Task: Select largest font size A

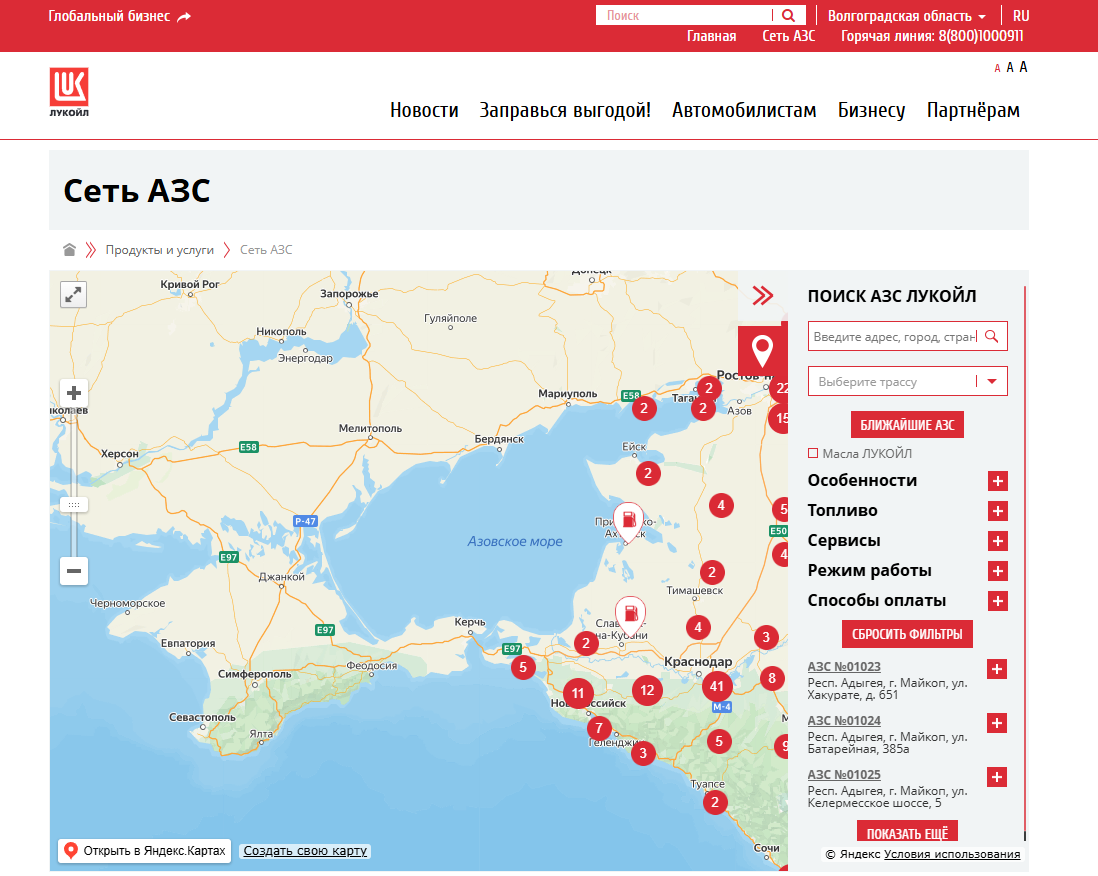Action: click(1023, 67)
